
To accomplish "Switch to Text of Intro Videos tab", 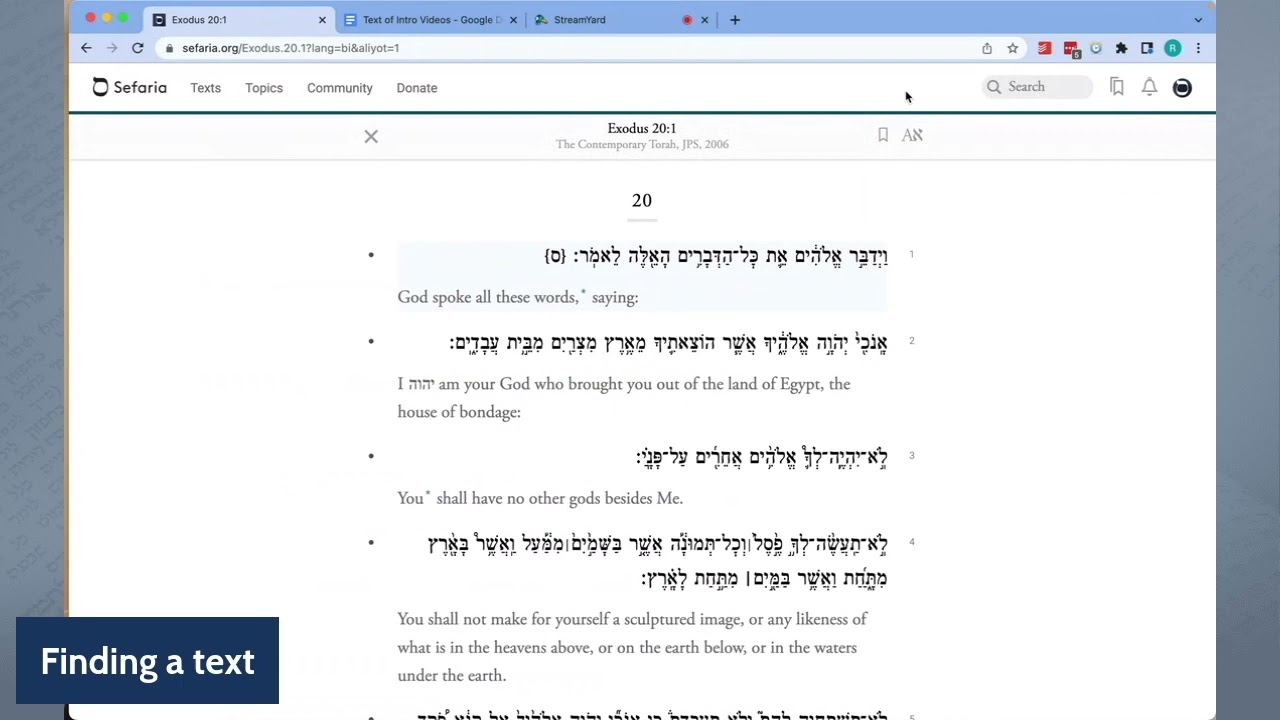I will [x=430, y=19].
